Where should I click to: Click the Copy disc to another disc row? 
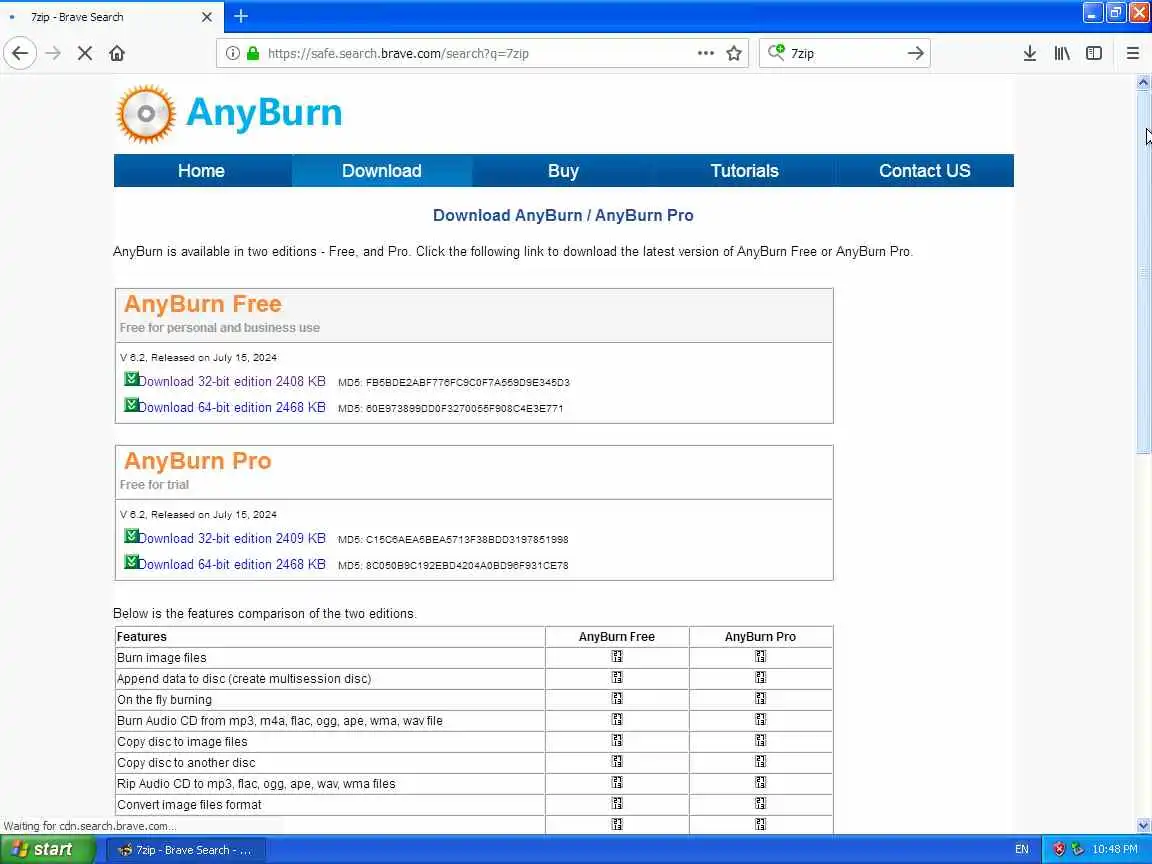(x=187, y=763)
